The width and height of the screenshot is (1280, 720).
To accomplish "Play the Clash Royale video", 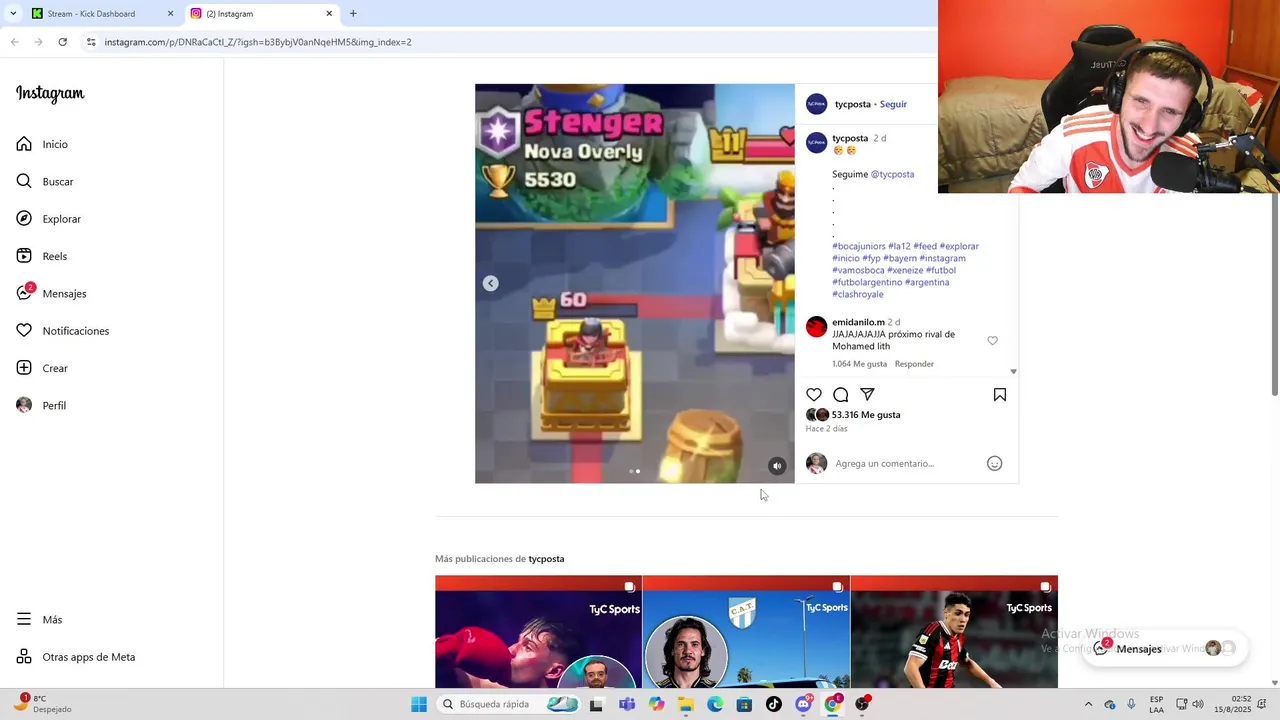I will tap(634, 283).
